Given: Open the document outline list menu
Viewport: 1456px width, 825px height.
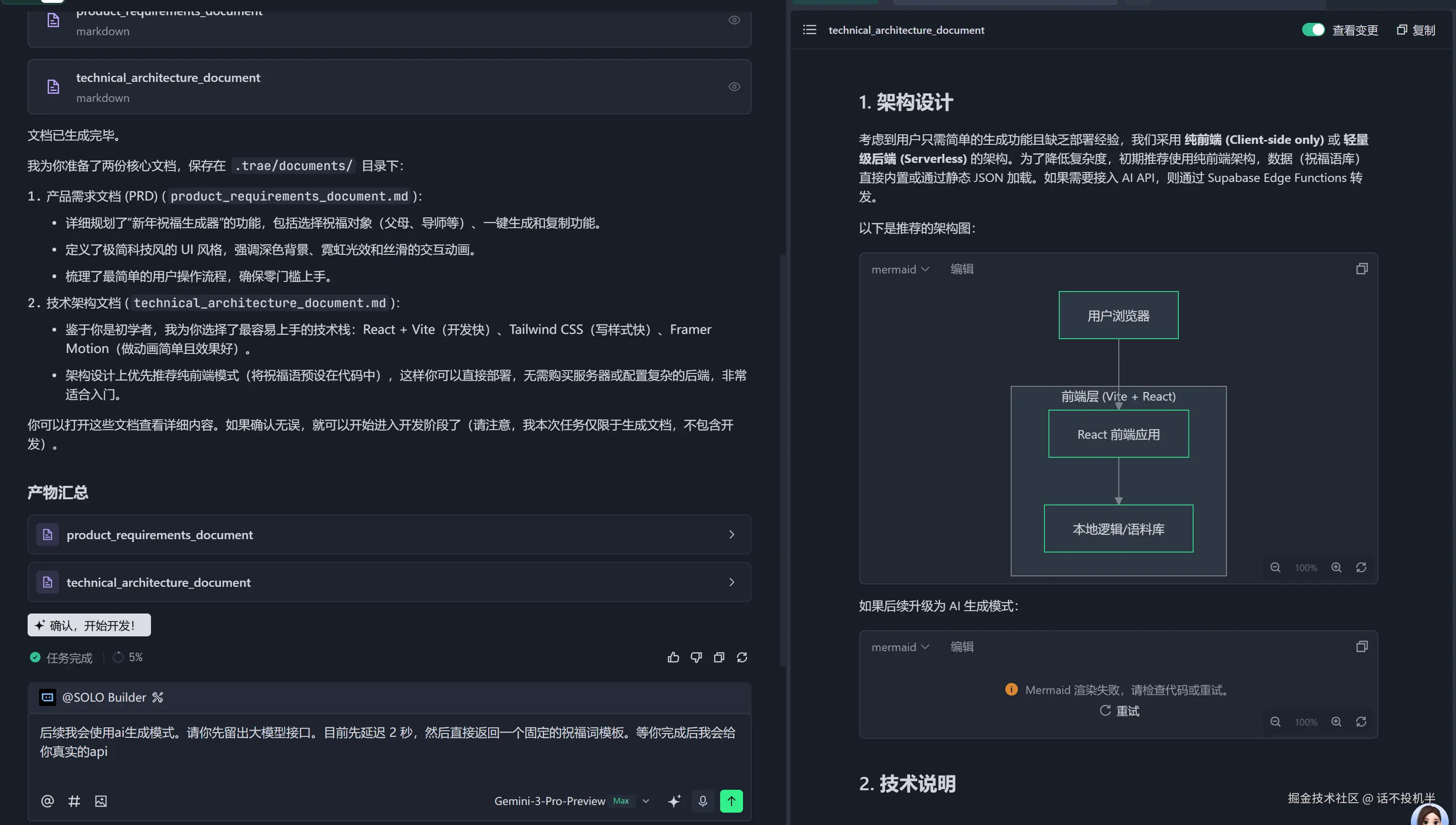Looking at the screenshot, I should 810,30.
